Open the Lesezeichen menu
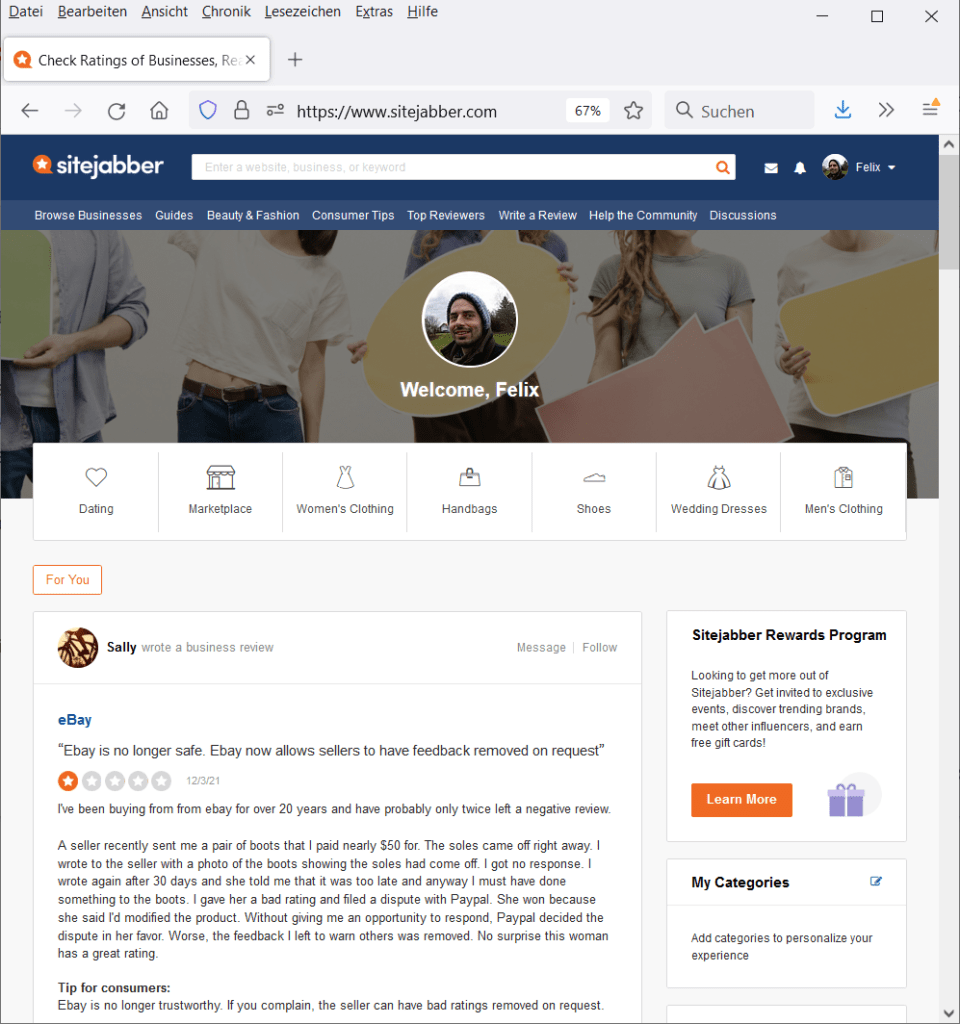Viewport: 960px width, 1024px height. coord(302,12)
